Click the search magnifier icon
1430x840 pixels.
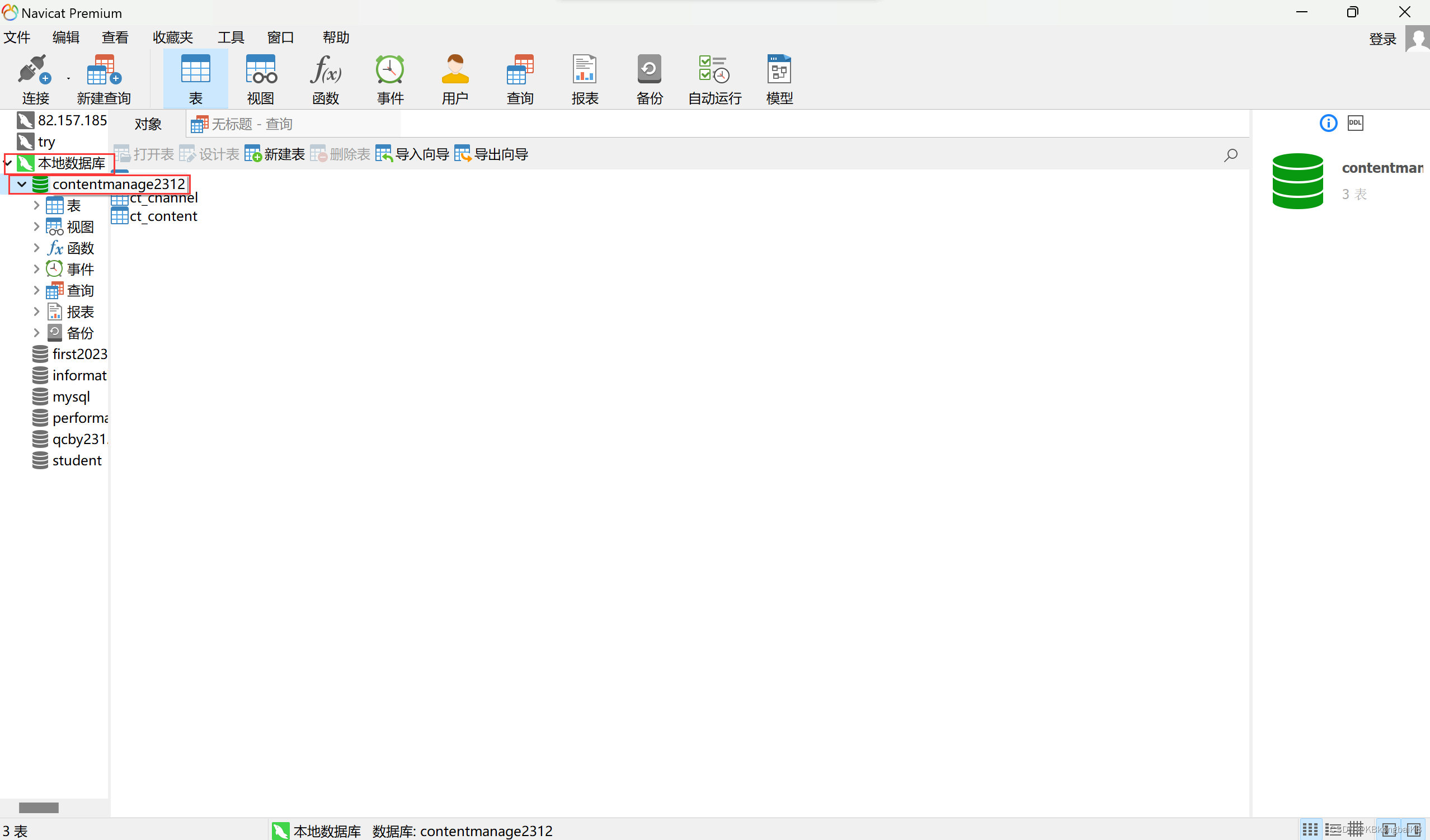point(1230,155)
